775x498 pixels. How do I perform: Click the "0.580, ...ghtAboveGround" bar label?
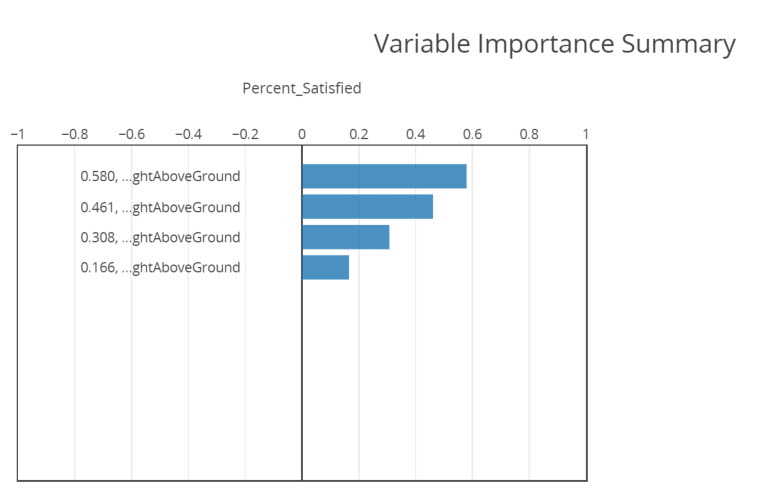[x=160, y=176]
